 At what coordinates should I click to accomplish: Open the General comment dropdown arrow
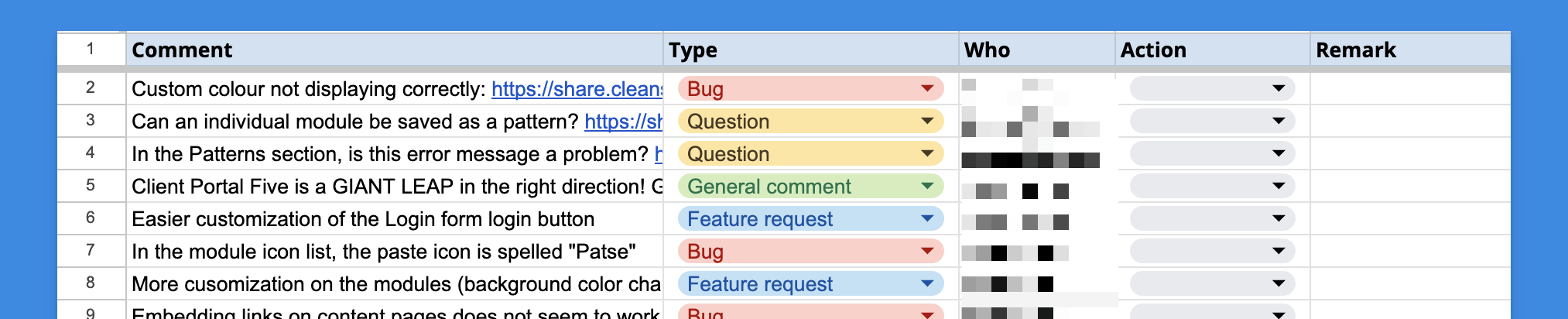(926, 186)
